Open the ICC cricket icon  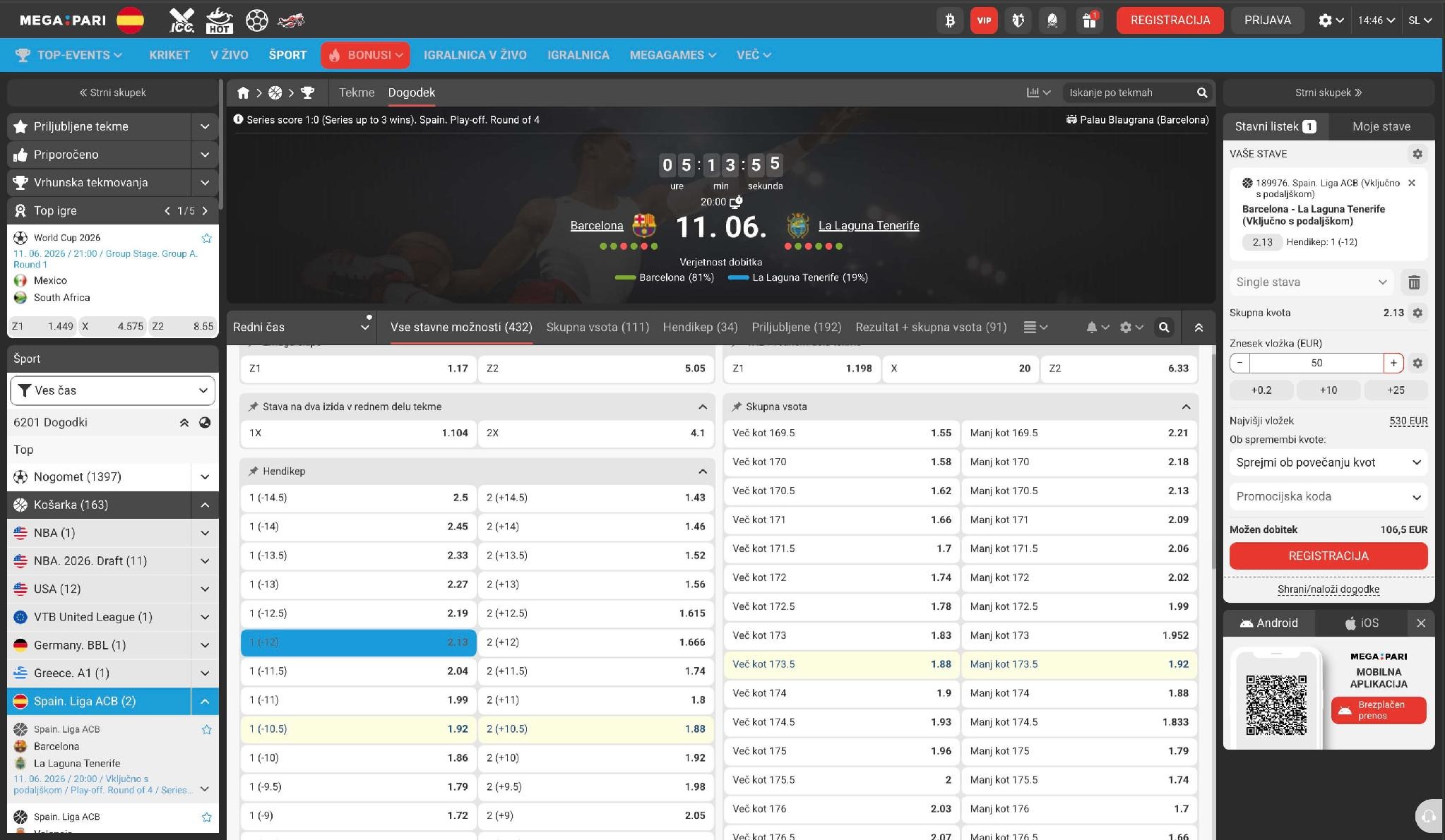point(182,20)
